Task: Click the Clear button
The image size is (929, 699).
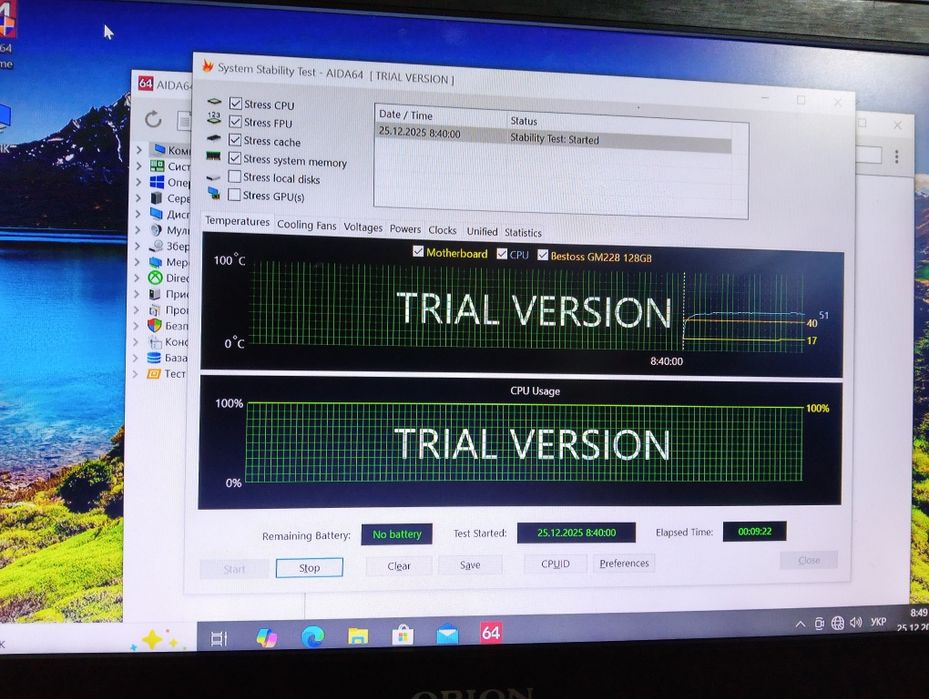Action: pyautogui.click(x=399, y=566)
